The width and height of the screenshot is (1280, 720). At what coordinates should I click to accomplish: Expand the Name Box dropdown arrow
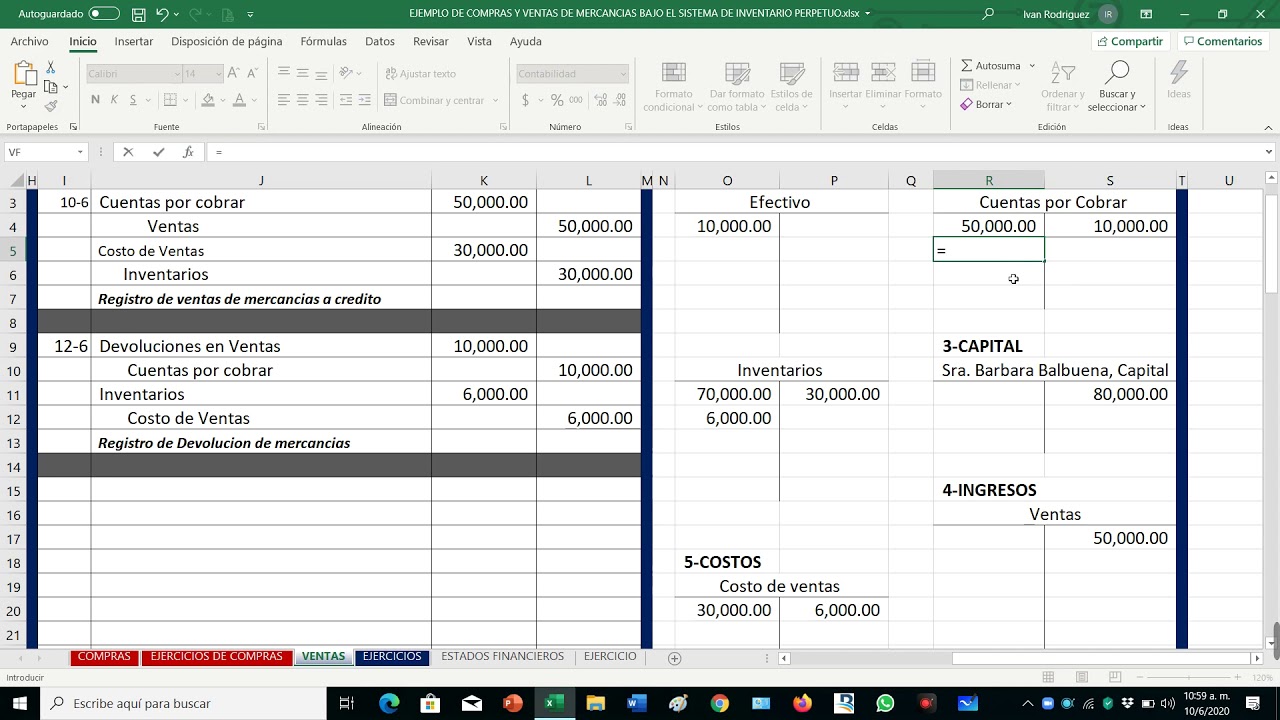click(x=80, y=152)
